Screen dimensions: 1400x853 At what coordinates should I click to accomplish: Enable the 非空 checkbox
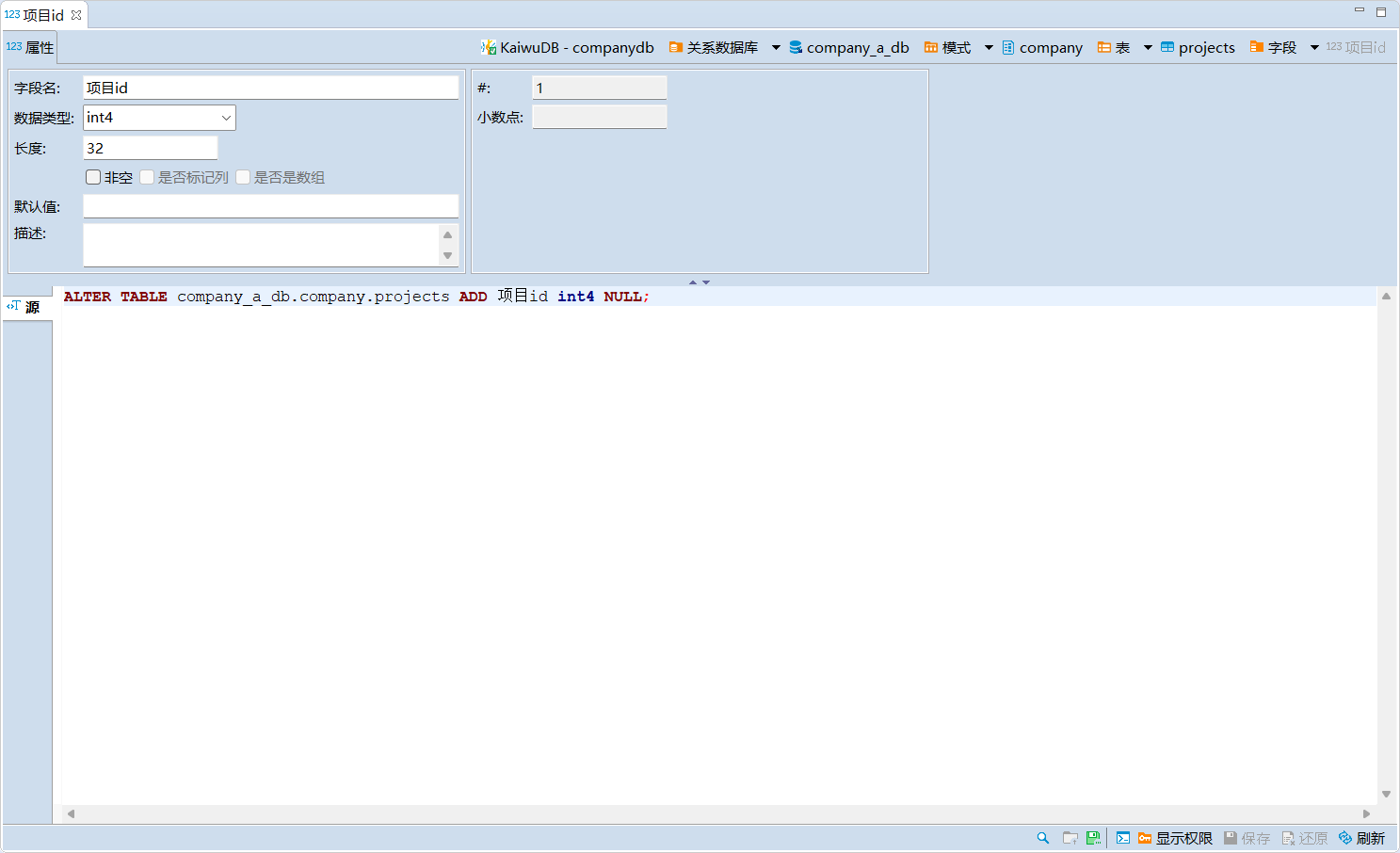tap(93, 177)
